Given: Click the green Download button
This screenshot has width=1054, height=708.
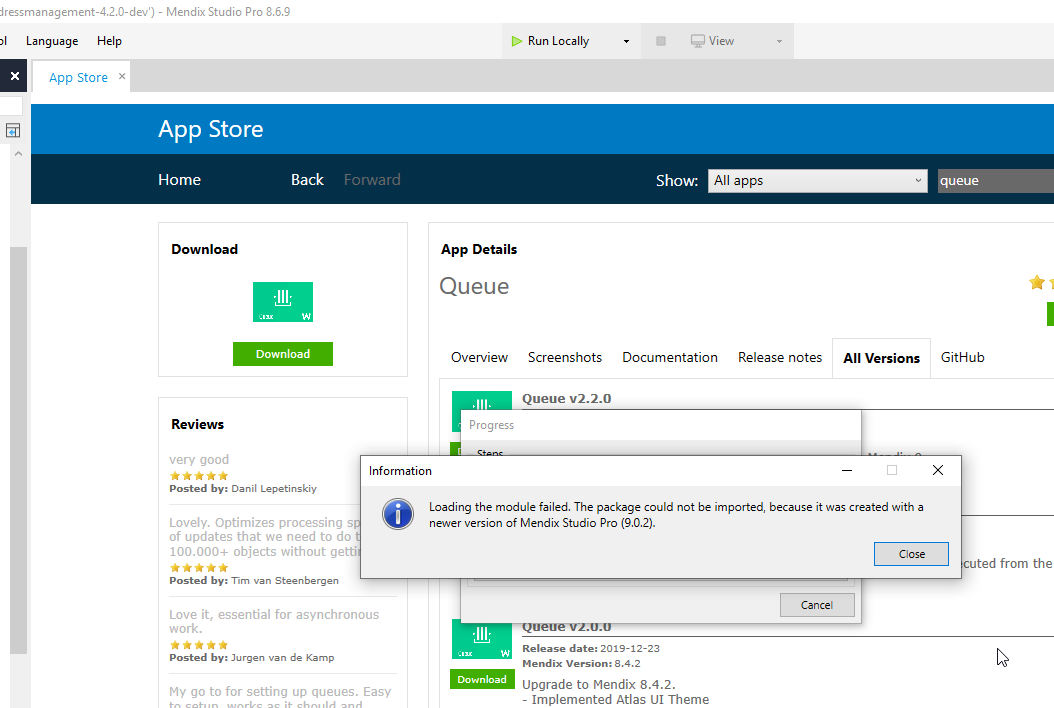Looking at the screenshot, I should pyautogui.click(x=282, y=353).
